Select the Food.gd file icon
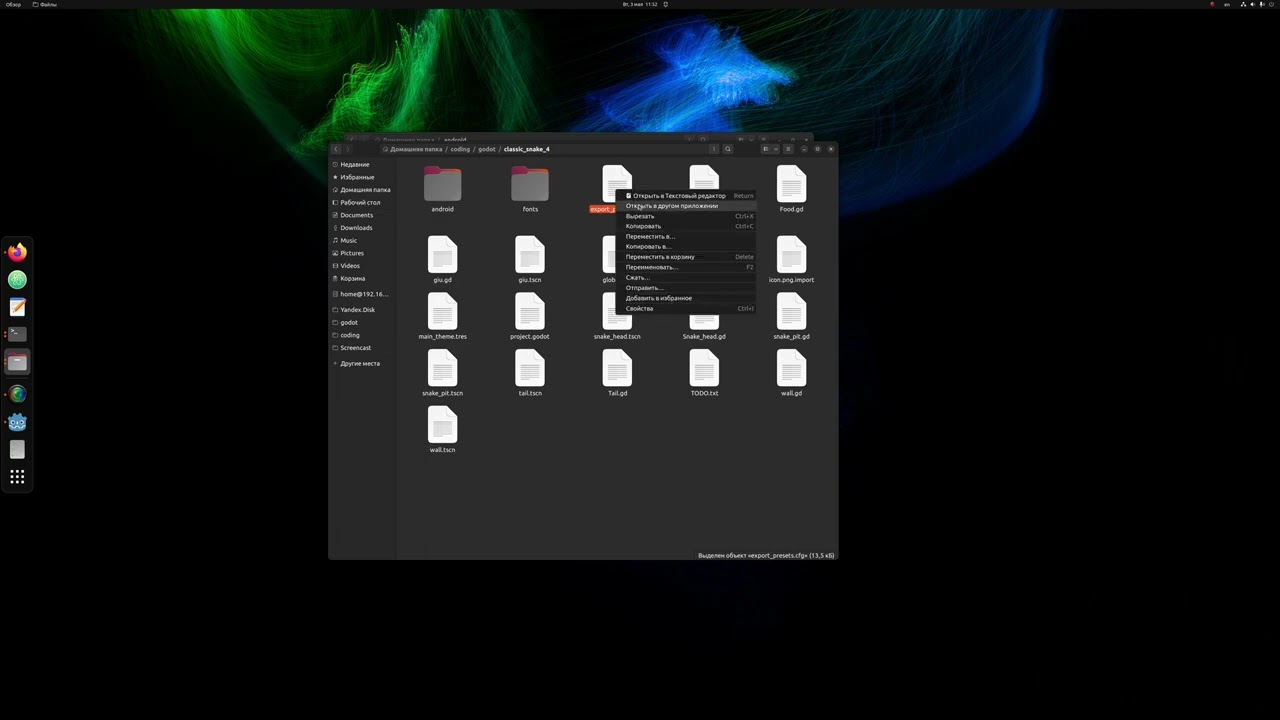The height and width of the screenshot is (720, 1280). coord(791,184)
